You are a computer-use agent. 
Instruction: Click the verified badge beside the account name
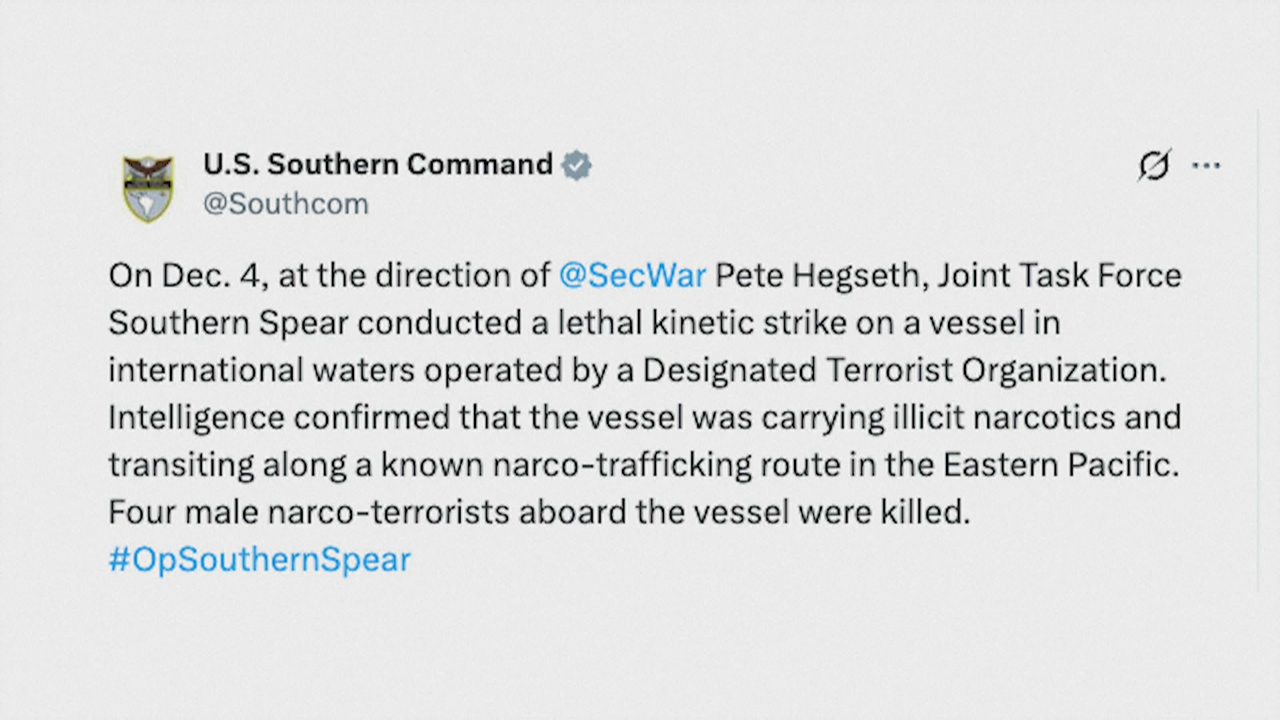[x=576, y=165]
